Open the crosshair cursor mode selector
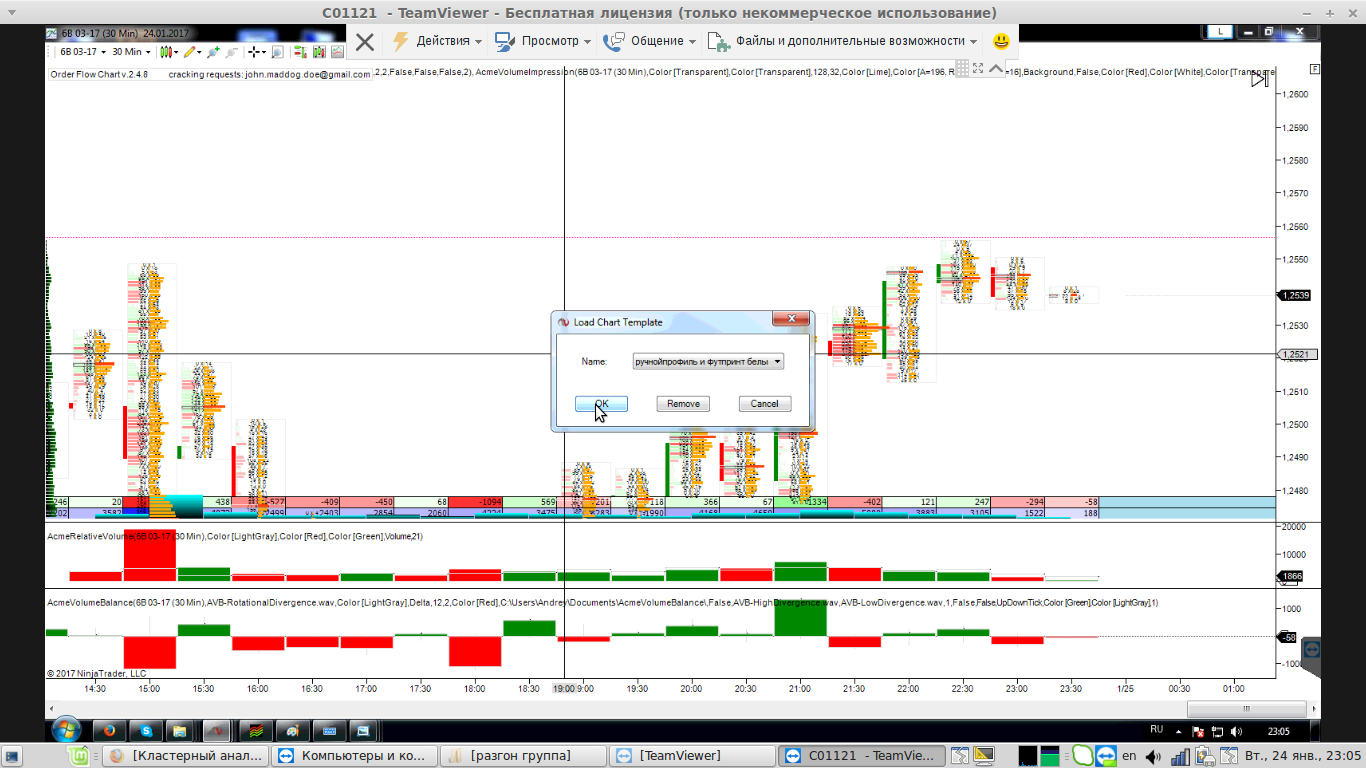 [x=257, y=51]
